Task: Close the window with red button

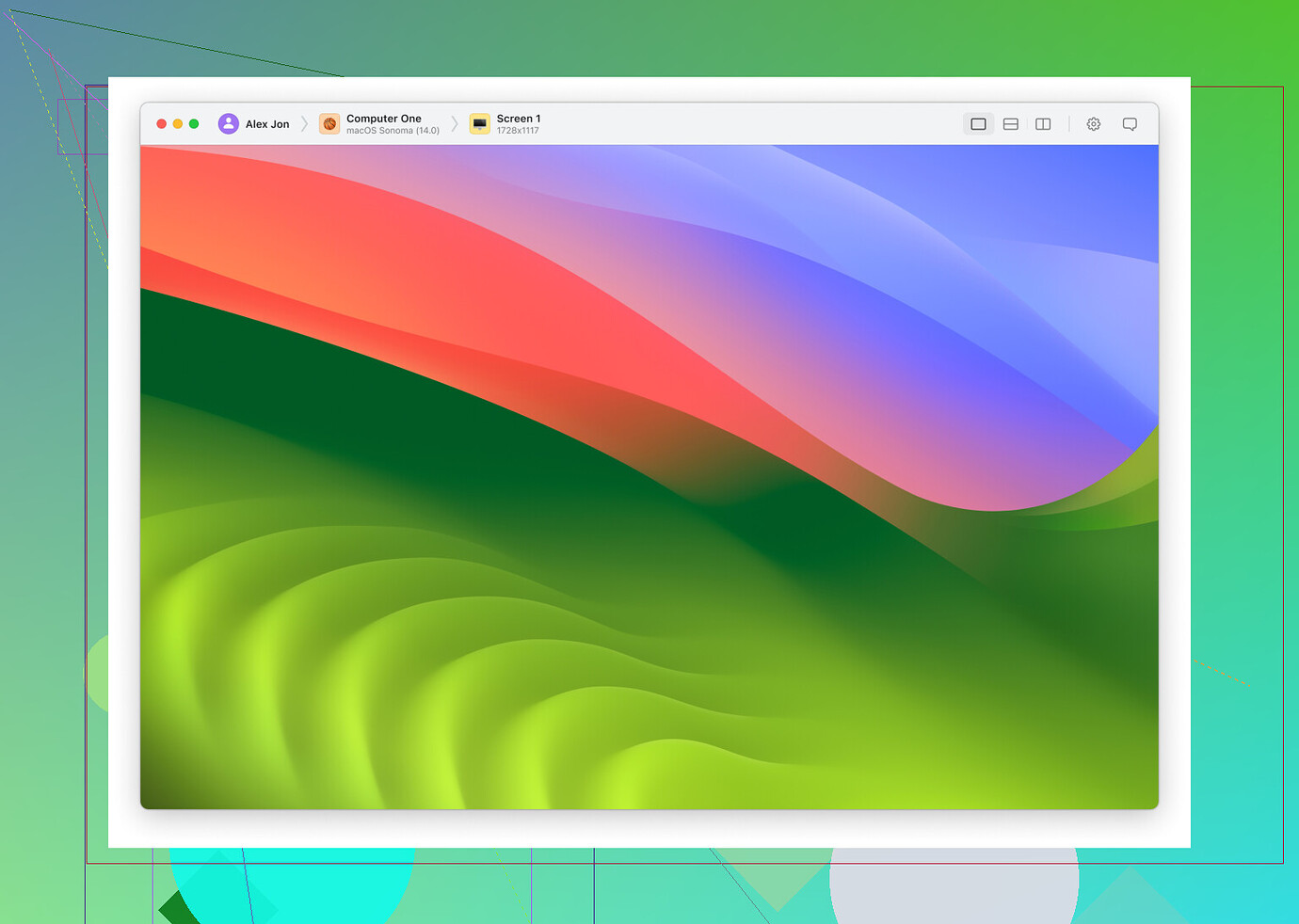Action: 162,124
